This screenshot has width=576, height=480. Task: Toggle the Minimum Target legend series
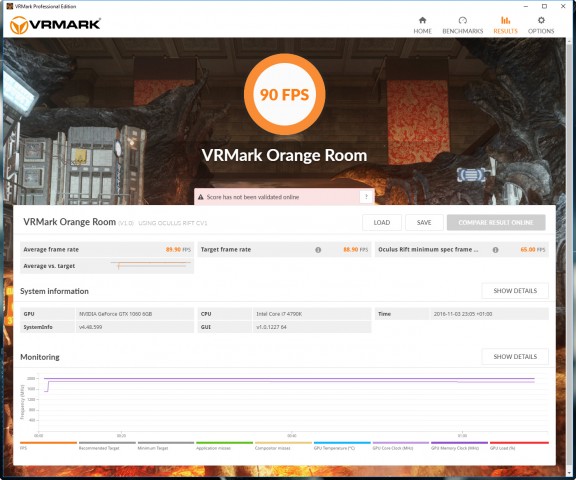pos(166,446)
